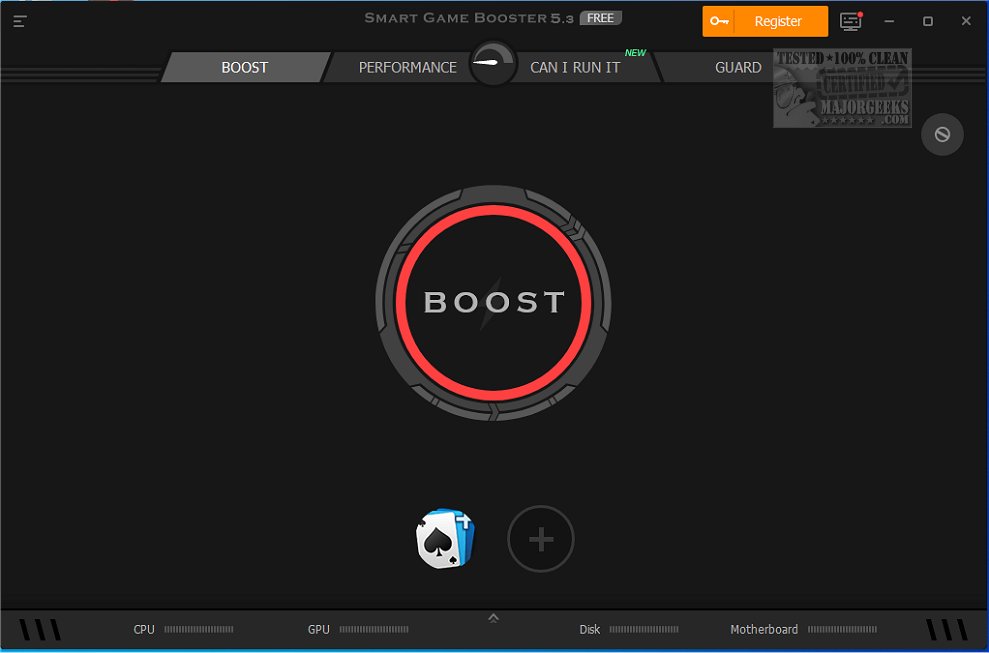Toggle the do-not-disturb circle icon

942,134
